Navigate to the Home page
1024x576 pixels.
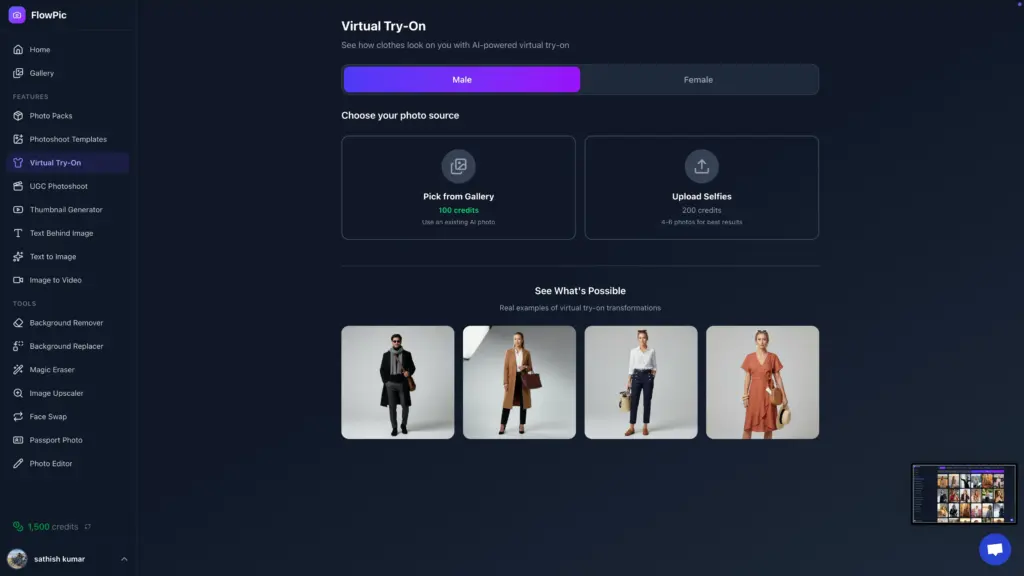38,48
